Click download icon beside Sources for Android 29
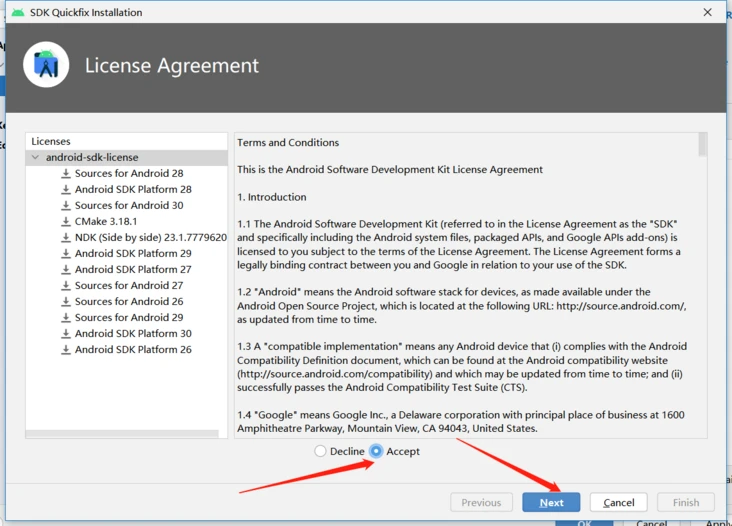 click(66, 317)
